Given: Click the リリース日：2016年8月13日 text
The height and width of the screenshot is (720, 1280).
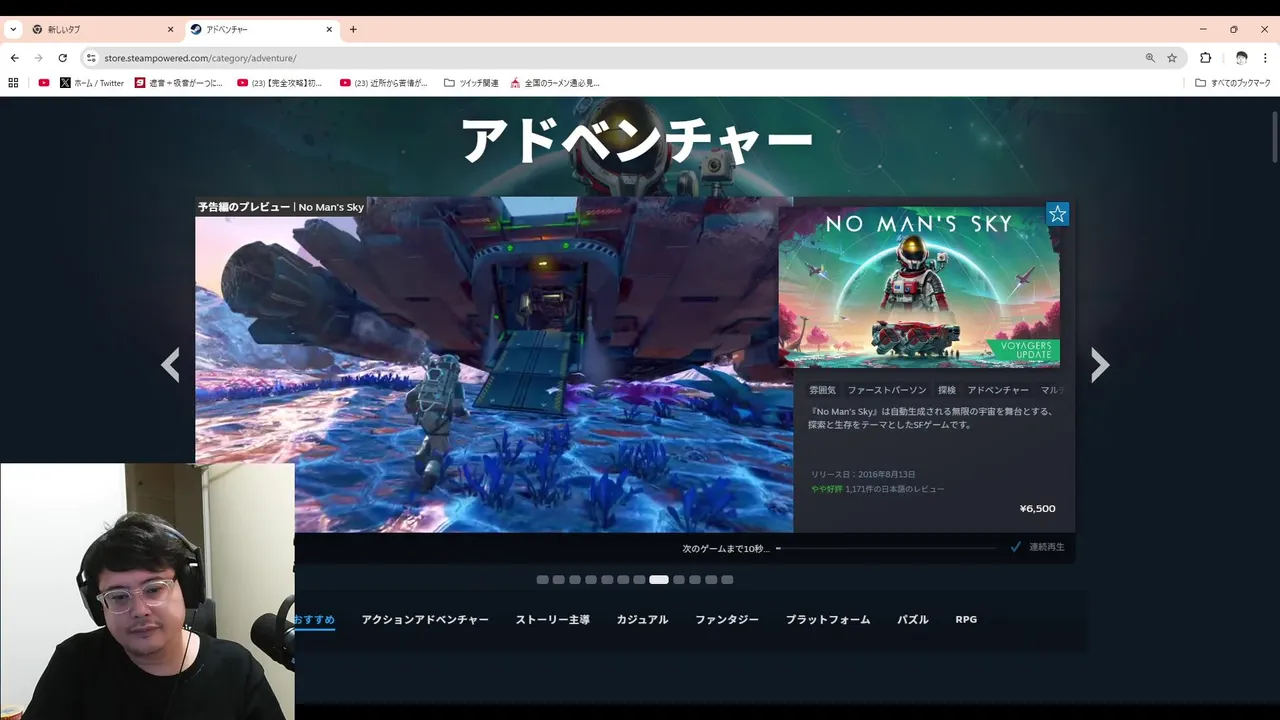Looking at the screenshot, I should [x=863, y=474].
